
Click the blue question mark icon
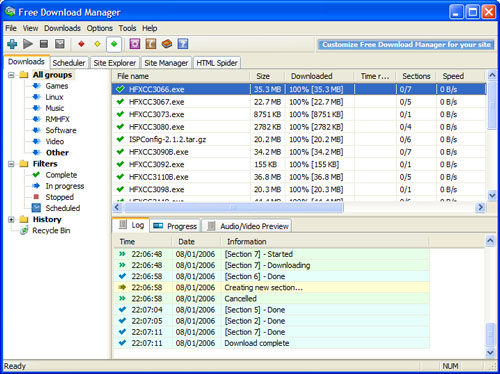(x=183, y=44)
